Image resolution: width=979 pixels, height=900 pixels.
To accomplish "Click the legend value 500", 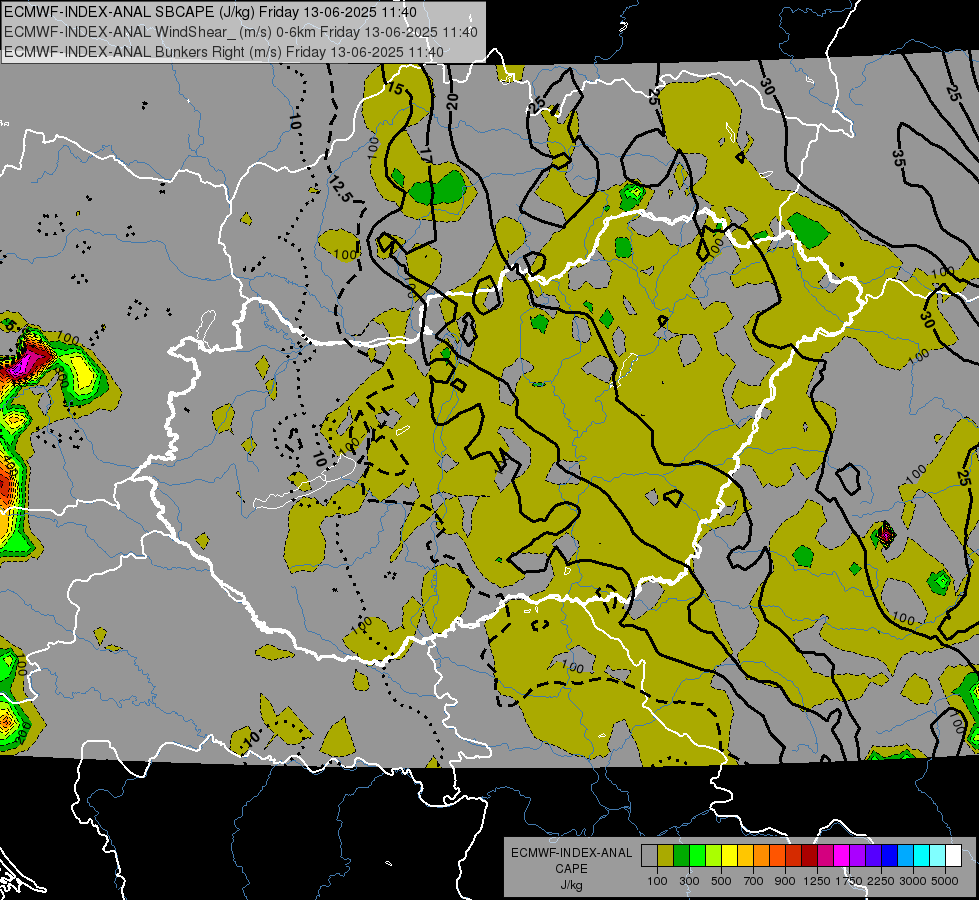I will pyautogui.click(x=721, y=881).
